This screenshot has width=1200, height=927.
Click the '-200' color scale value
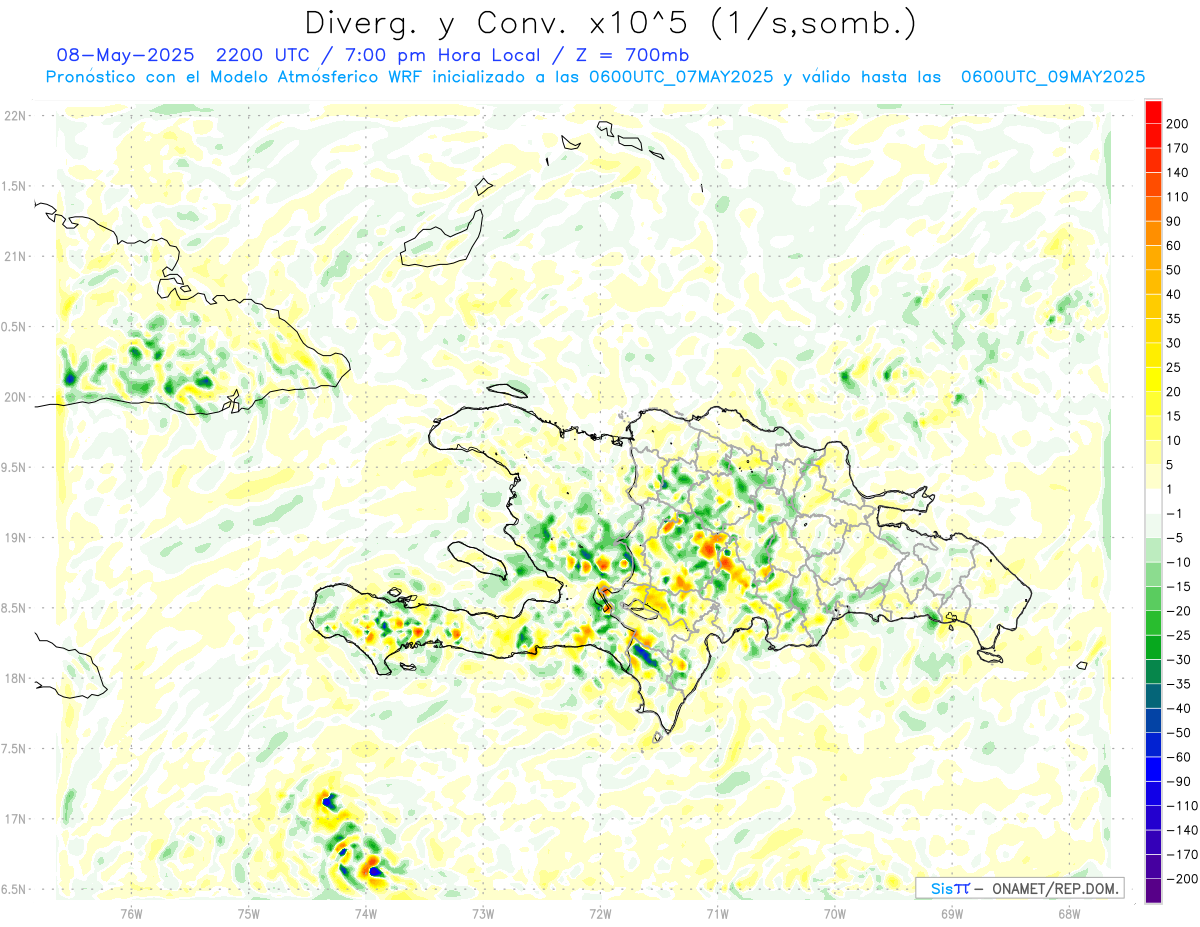tap(1180, 879)
